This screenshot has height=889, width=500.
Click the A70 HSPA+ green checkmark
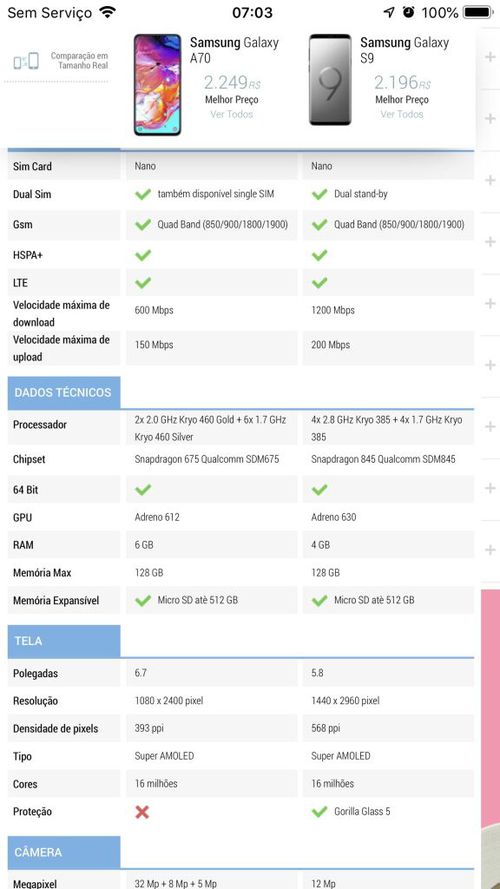143,255
